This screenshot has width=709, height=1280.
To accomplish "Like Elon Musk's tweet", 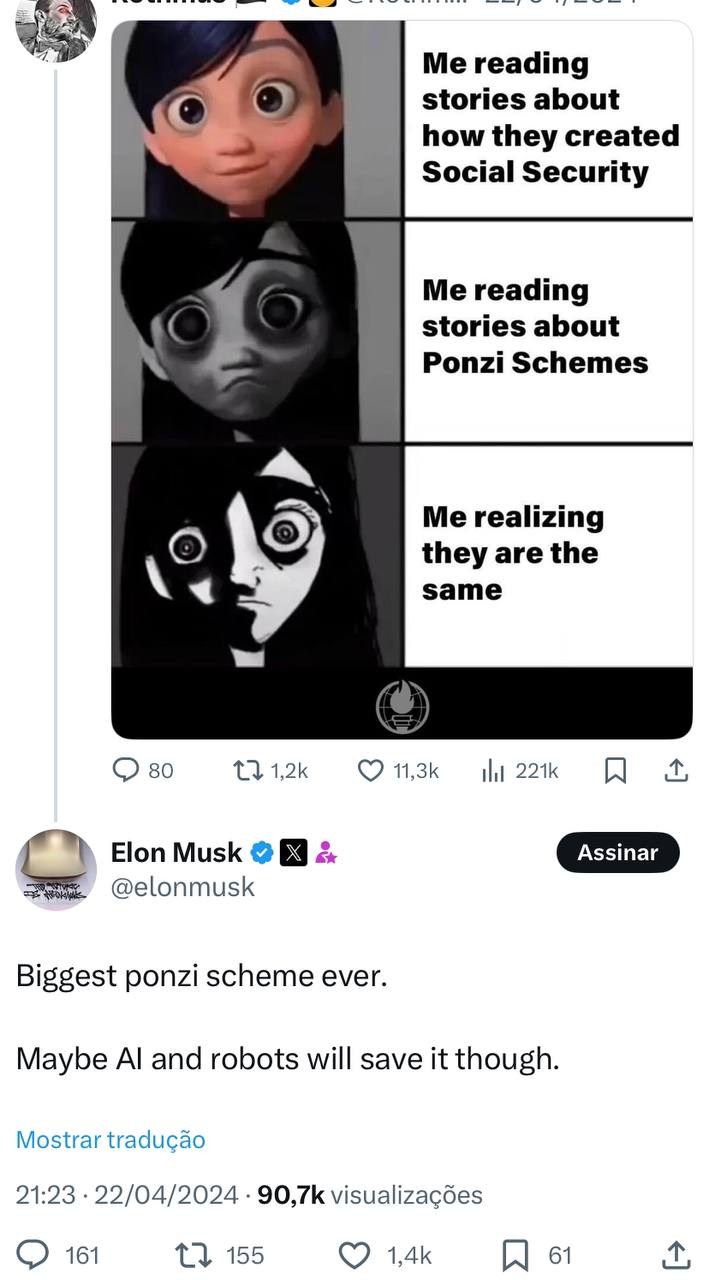I will (355, 1255).
